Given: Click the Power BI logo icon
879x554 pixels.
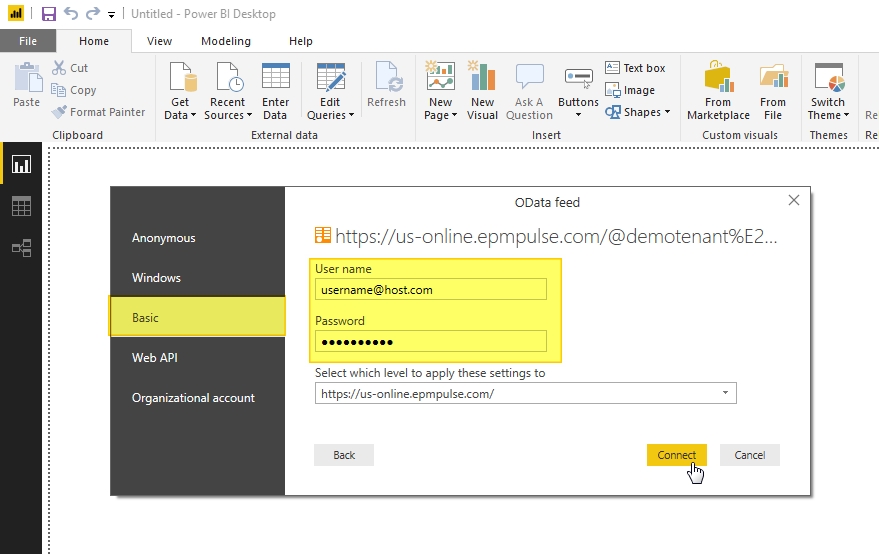Looking at the screenshot, I should click(16, 13).
